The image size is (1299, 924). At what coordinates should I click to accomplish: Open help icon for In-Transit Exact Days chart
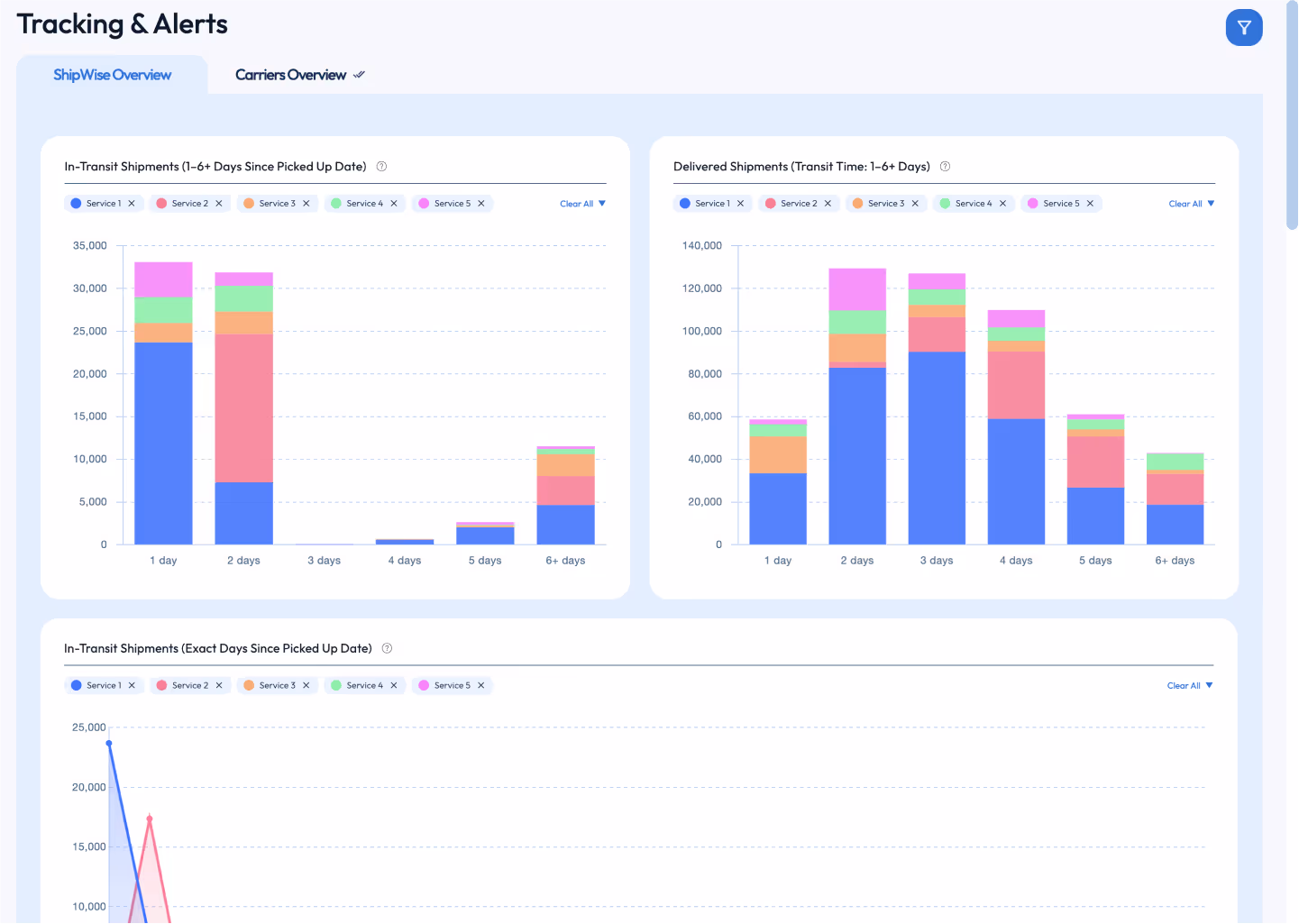click(x=387, y=648)
